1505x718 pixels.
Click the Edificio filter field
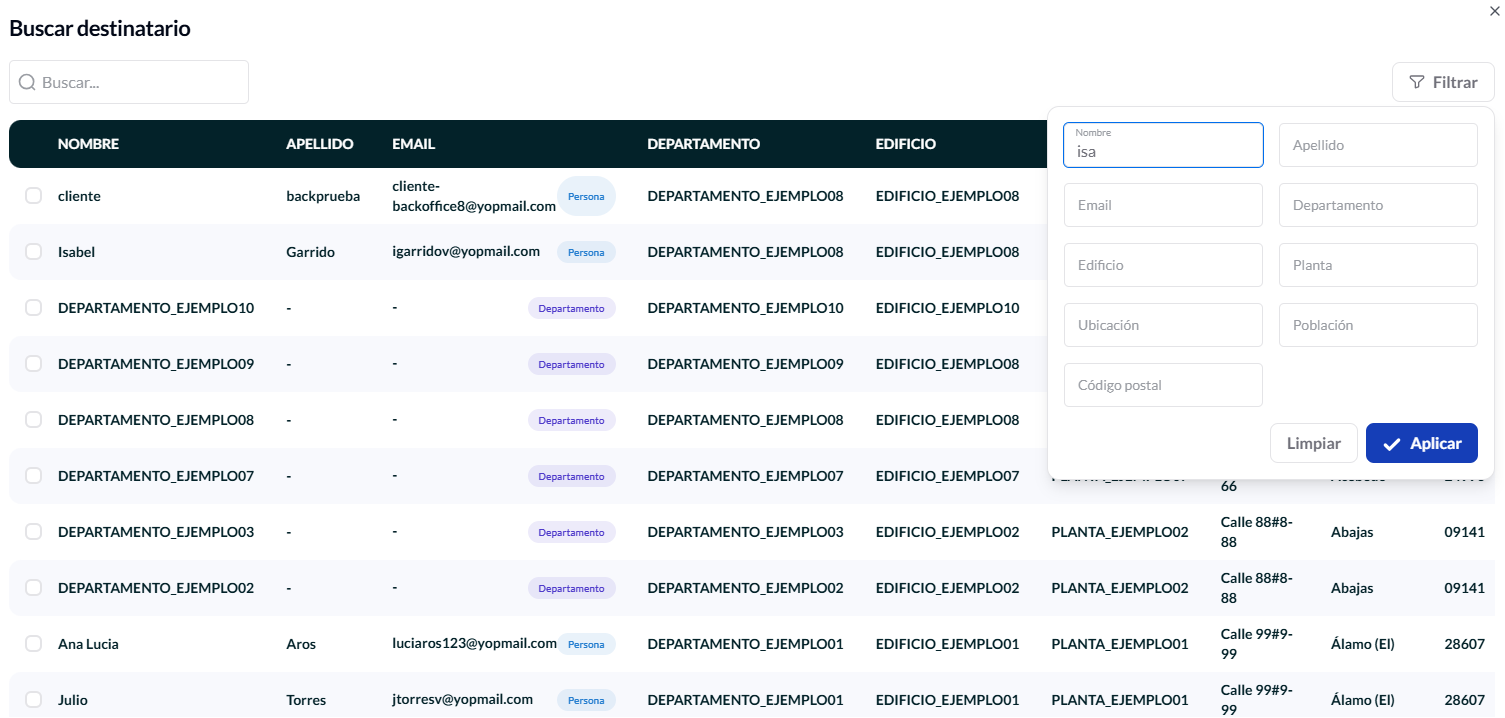point(1163,265)
